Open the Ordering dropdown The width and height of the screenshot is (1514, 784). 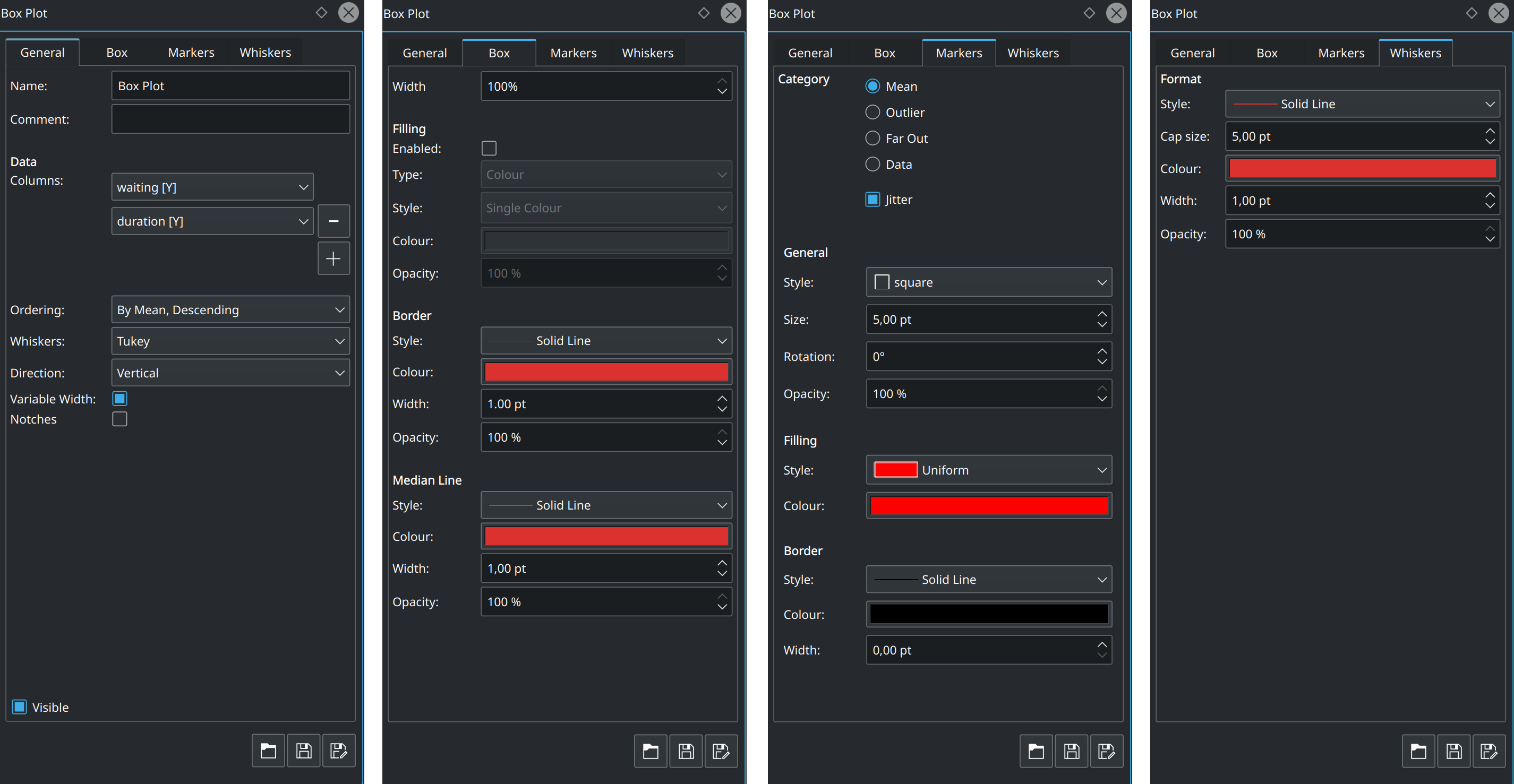230,309
